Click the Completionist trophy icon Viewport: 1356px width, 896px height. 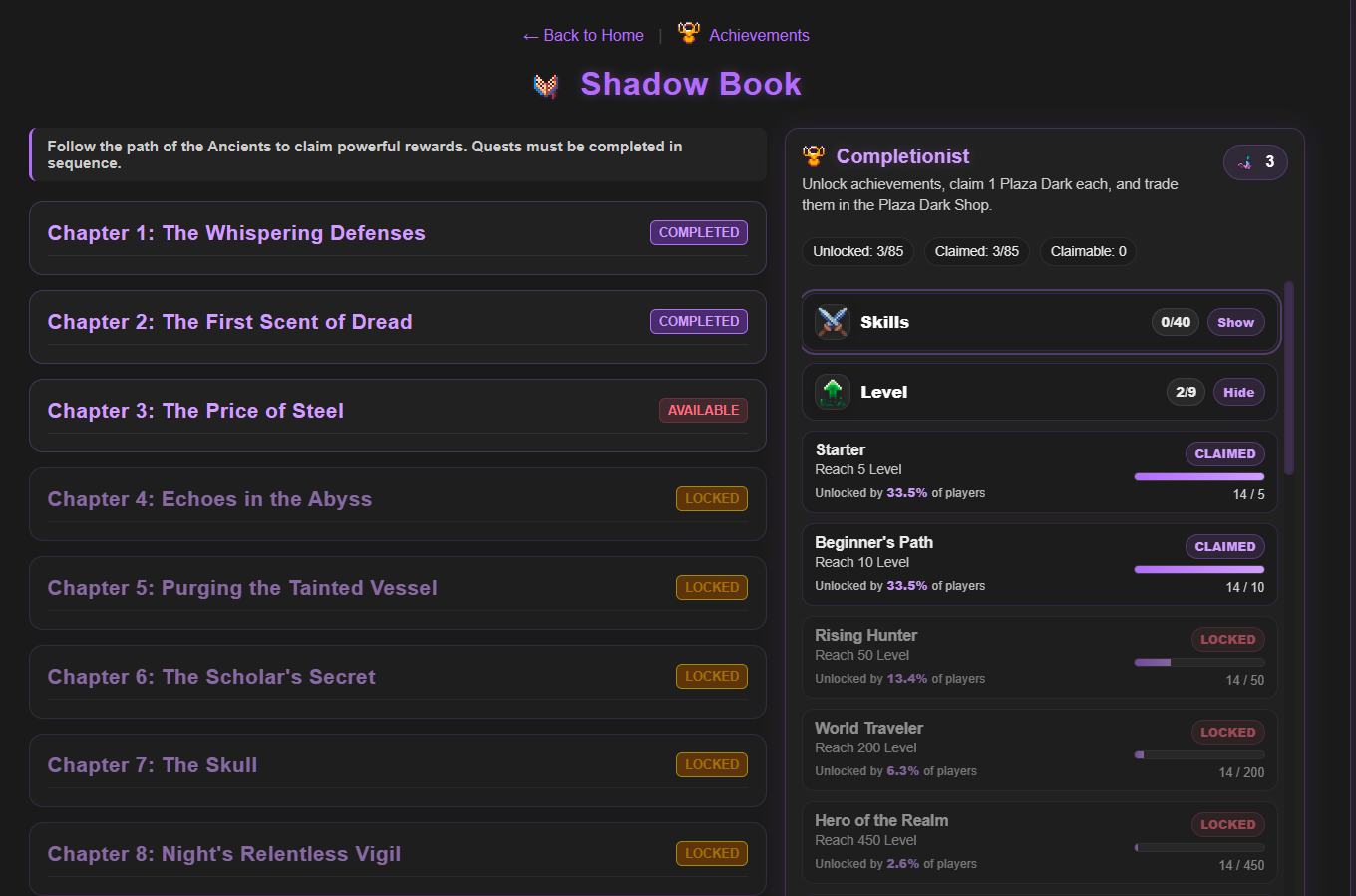coord(814,155)
